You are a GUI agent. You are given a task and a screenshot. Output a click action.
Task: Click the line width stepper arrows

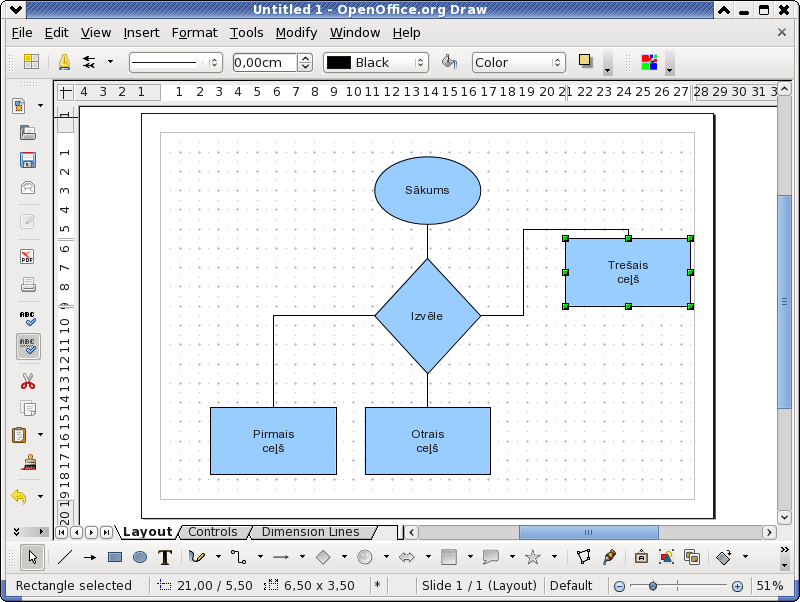305,62
